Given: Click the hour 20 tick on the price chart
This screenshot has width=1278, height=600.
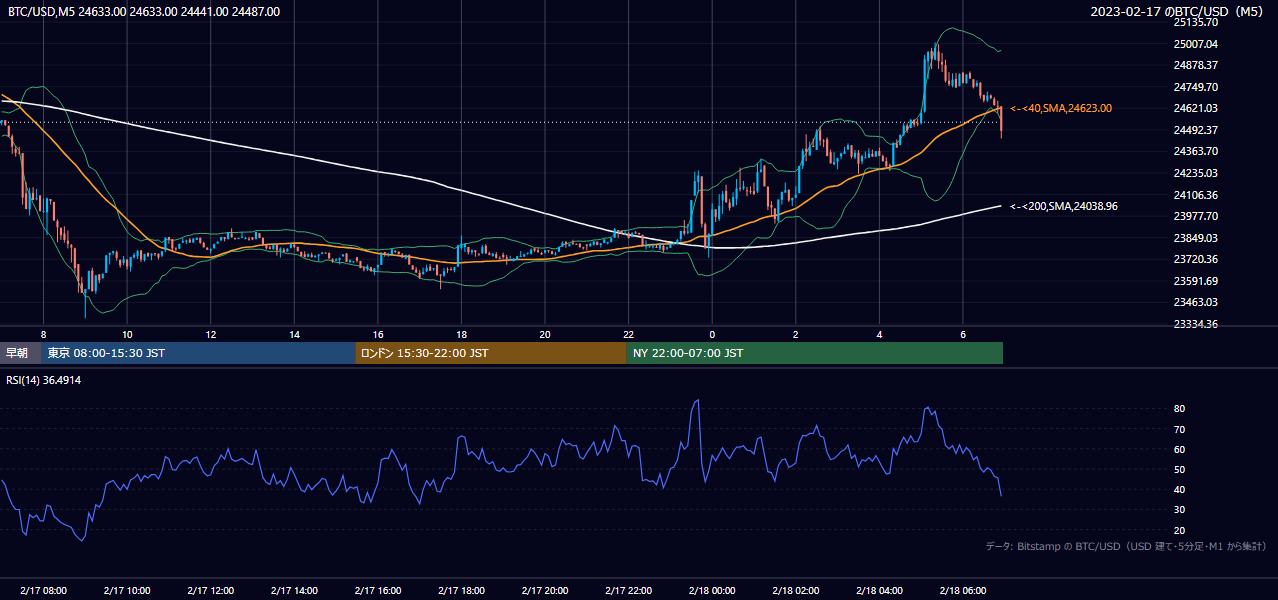Looking at the screenshot, I should pyautogui.click(x=545, y=334).
